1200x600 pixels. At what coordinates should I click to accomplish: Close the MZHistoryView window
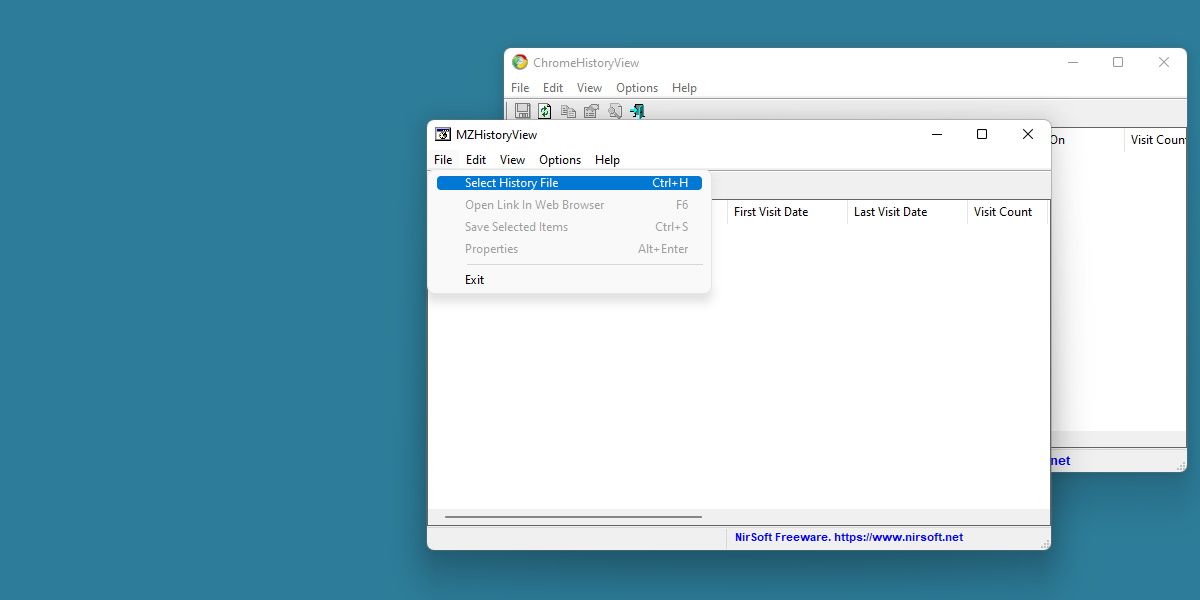click(x=1028, y=134)
